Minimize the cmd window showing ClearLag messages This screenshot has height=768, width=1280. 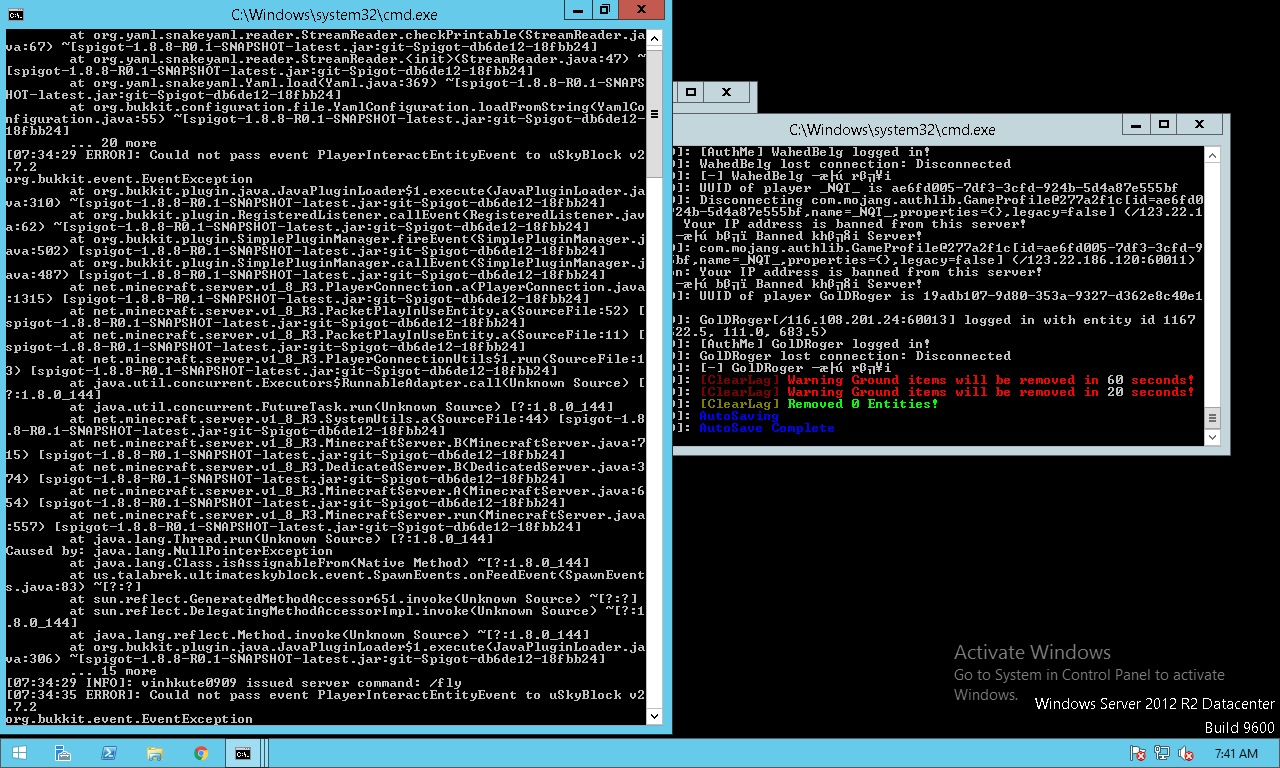point(1136,125)
